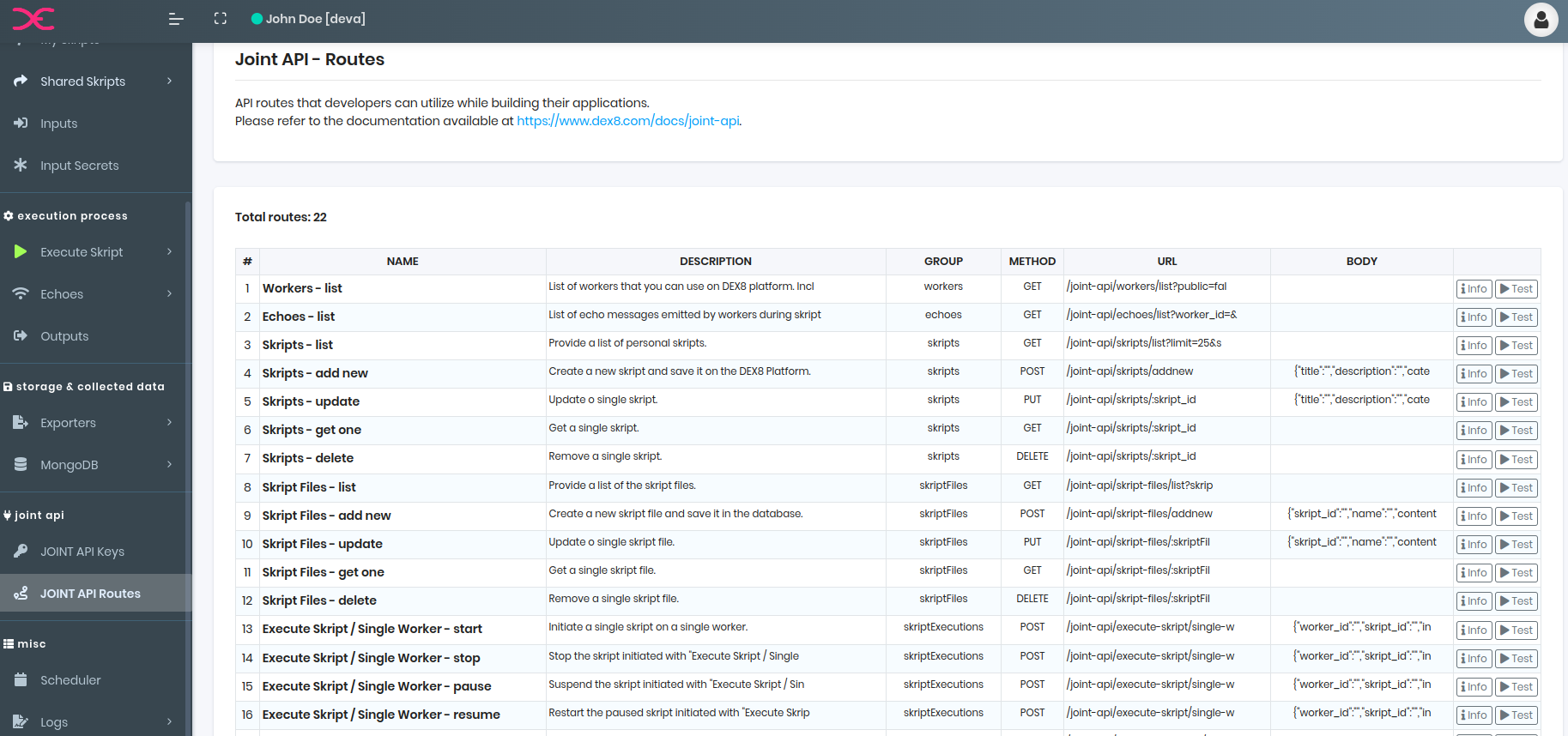Image resolution: width=1568 pixels, height=736 pixels.
Task: Click the METHOD column header
Action: coord(1032,262)
